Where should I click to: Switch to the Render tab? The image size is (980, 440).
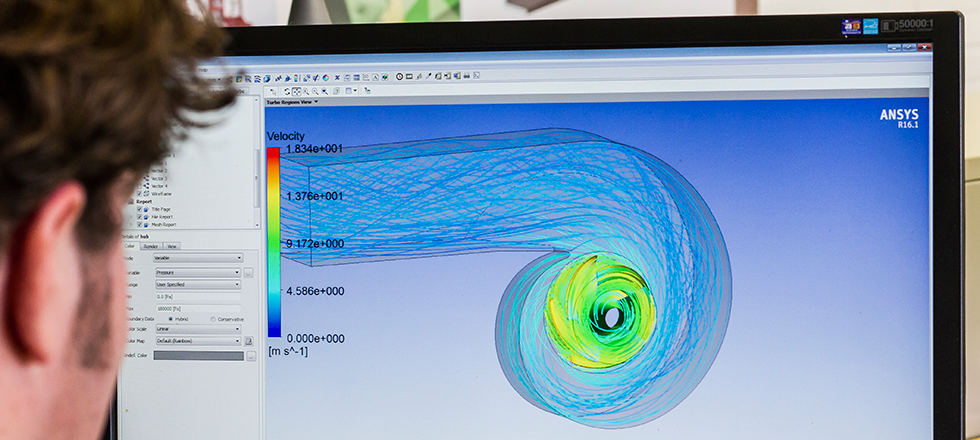(x=150, y=246)
